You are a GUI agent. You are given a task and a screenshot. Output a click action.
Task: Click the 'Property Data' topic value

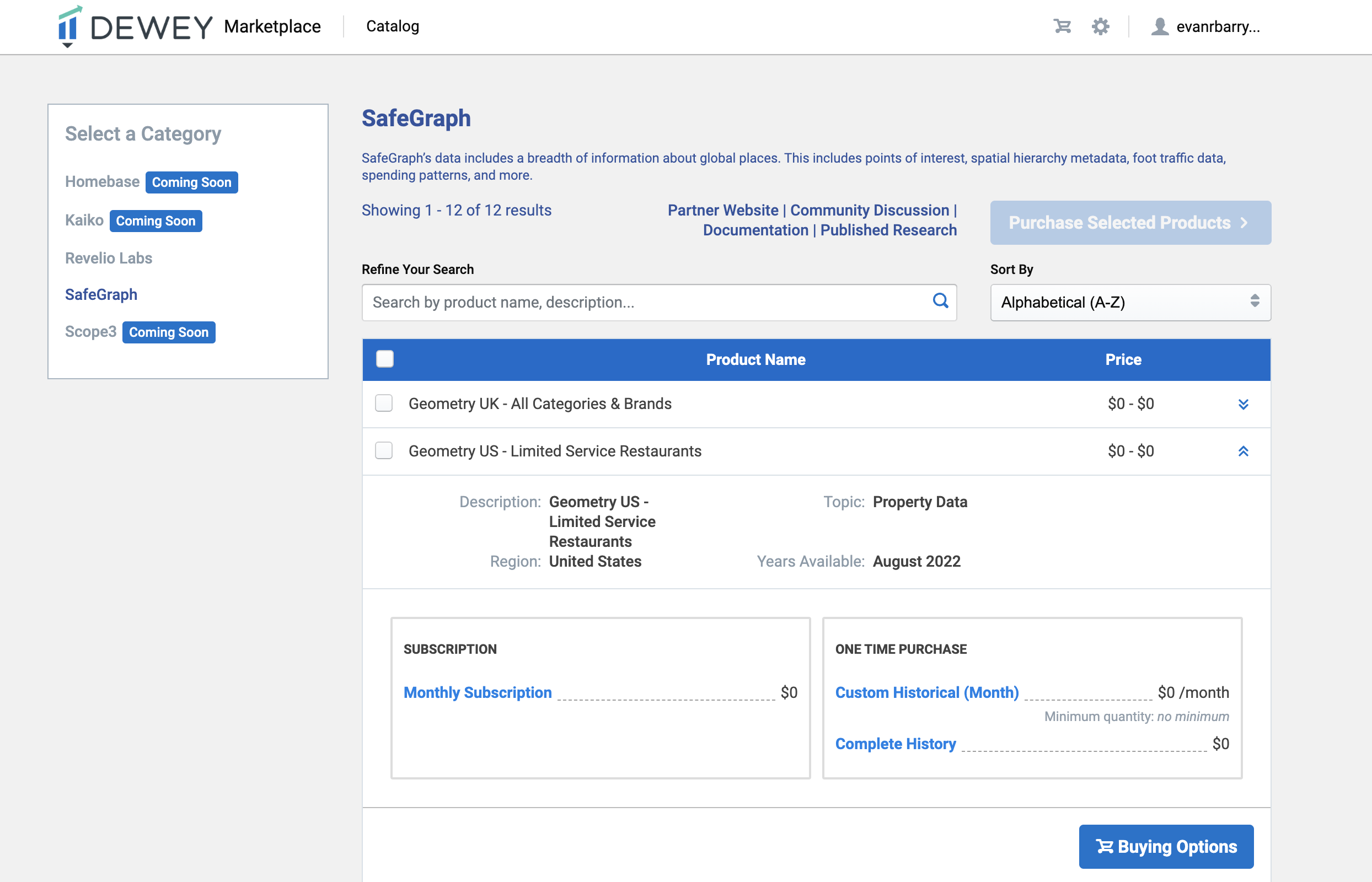[919, 502]
